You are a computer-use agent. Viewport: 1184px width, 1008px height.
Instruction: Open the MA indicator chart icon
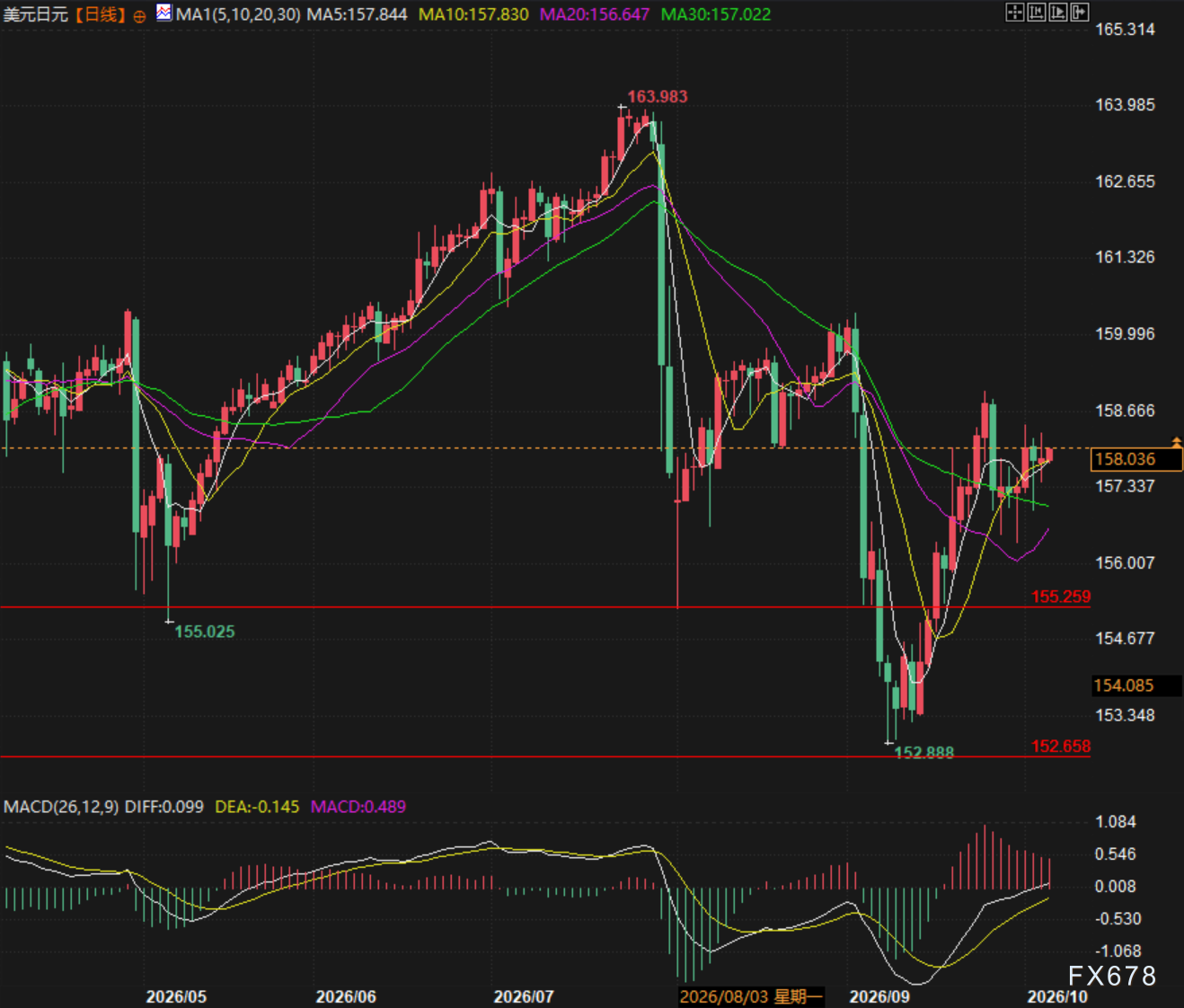pos(164,13)
